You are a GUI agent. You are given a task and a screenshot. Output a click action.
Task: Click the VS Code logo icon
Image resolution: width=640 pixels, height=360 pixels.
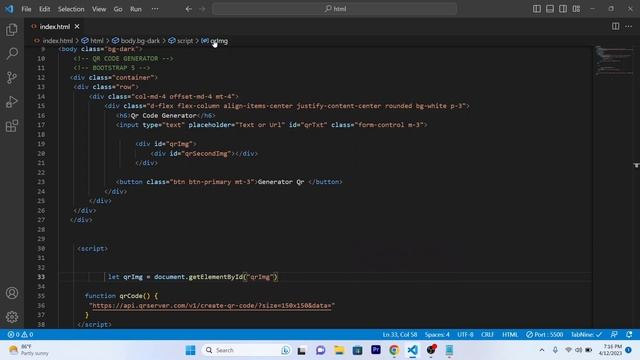tap(9, 9)
